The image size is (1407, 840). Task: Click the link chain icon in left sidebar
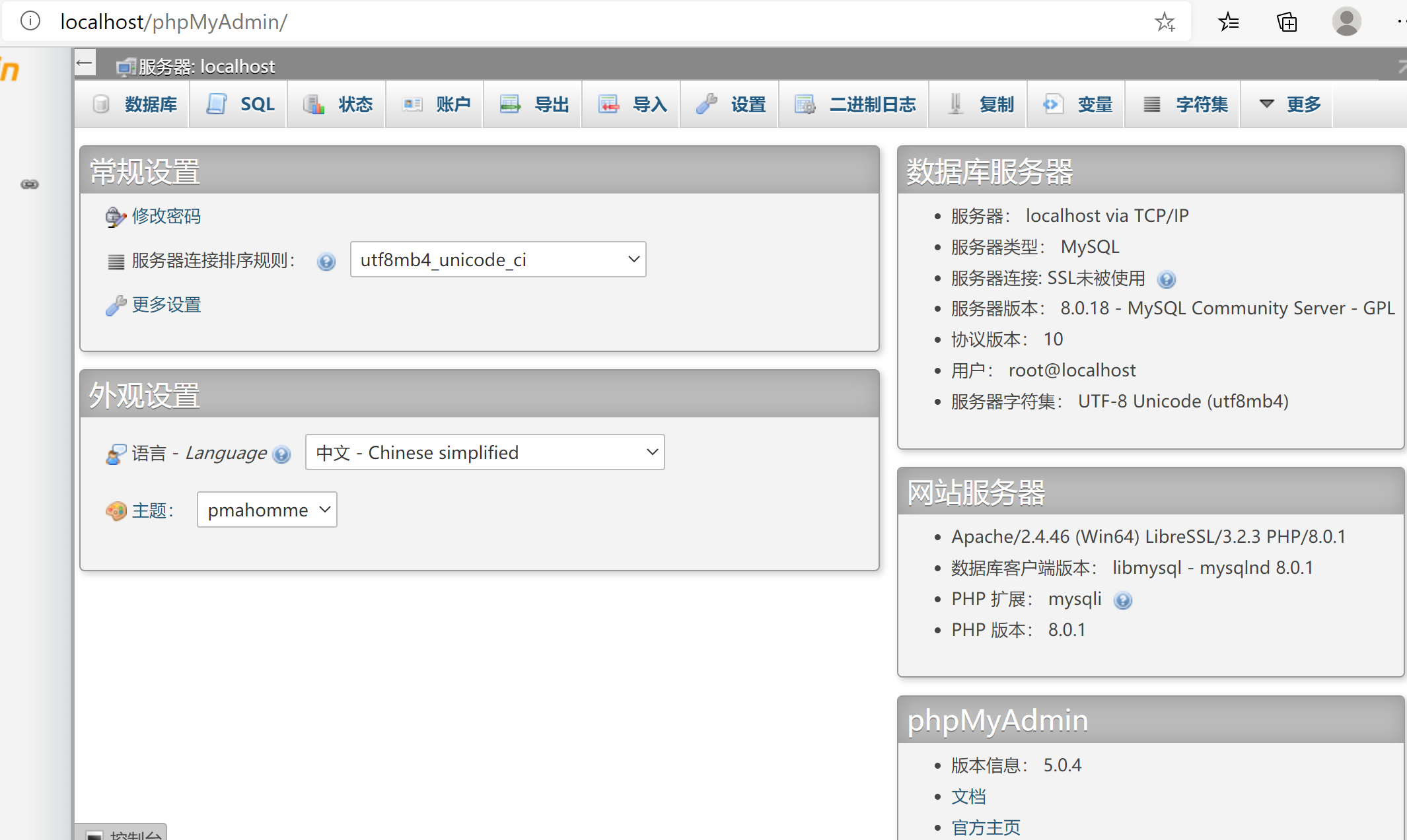click(x=30, y=184)
